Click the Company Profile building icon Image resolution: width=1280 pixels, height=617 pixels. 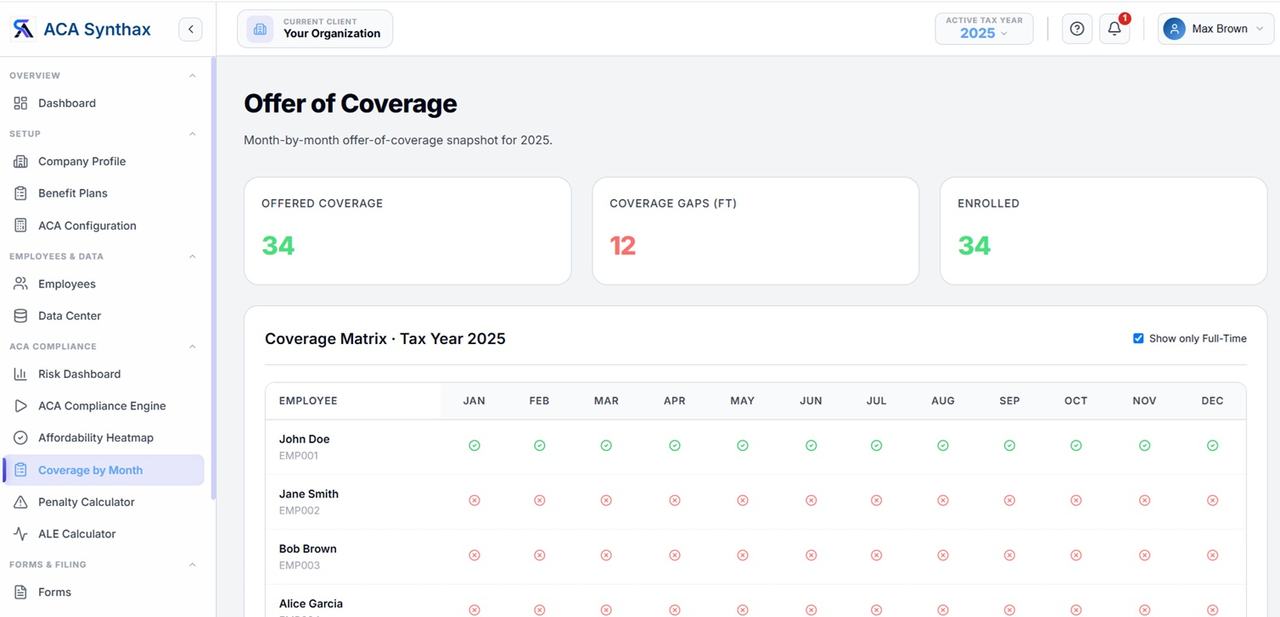20,161
